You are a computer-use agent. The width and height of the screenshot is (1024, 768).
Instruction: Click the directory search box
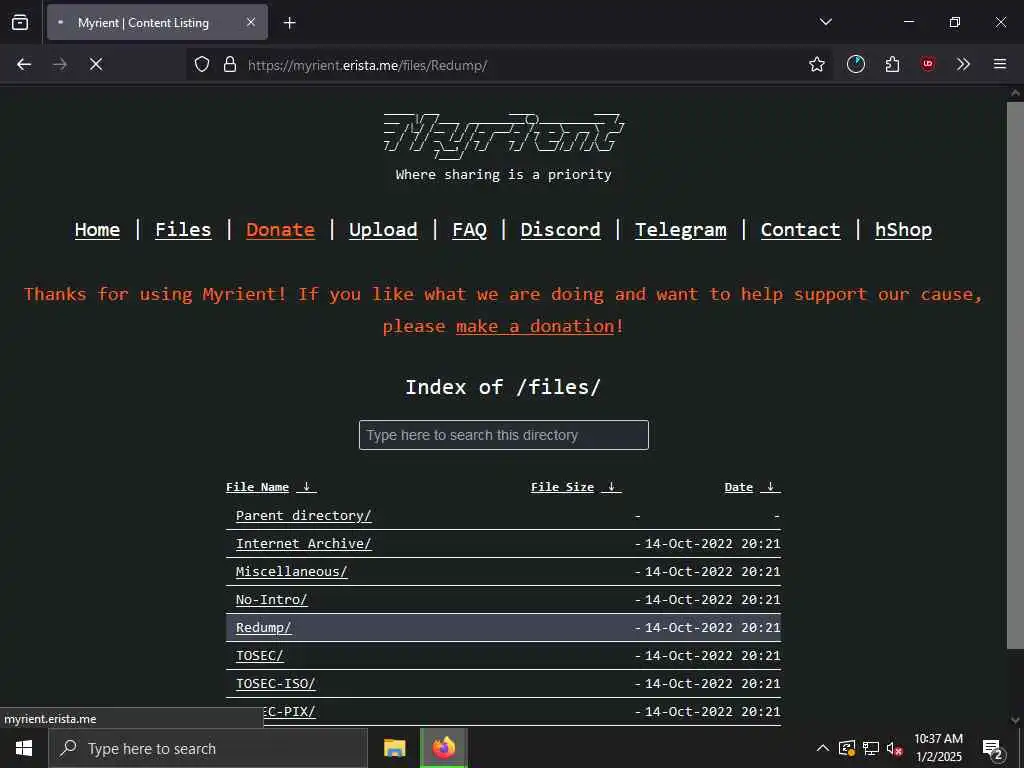(504, 435)
